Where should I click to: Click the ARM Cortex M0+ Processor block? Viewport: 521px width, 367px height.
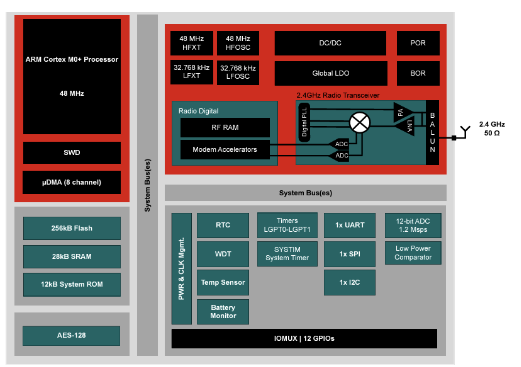coord(72,76)
